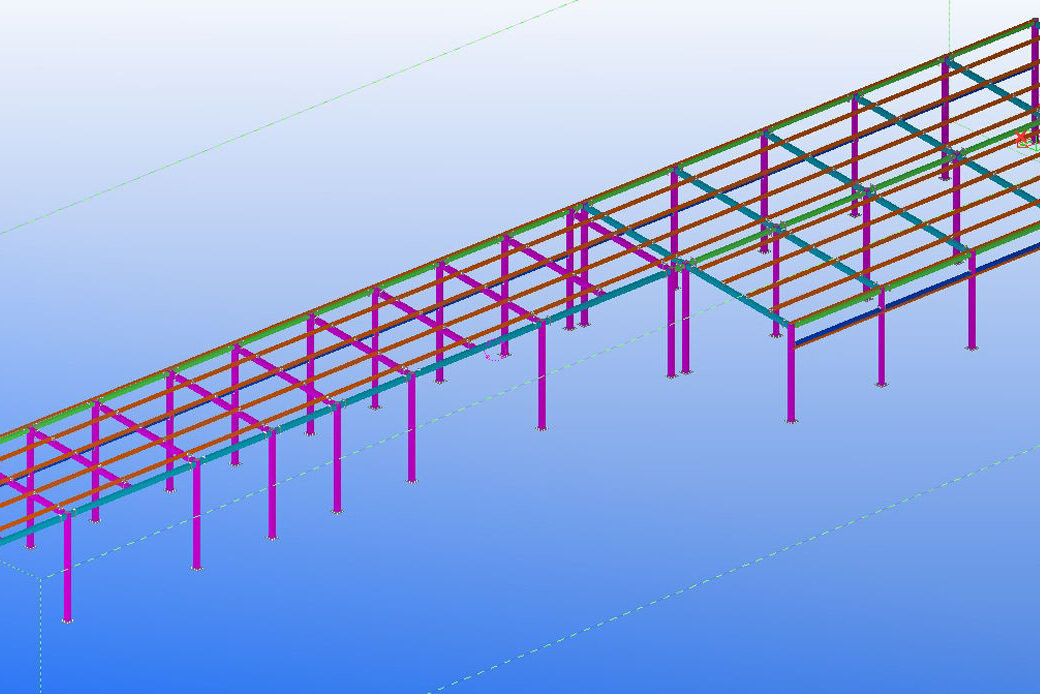Select the green beam at top right corner

(x=990, y=42)
